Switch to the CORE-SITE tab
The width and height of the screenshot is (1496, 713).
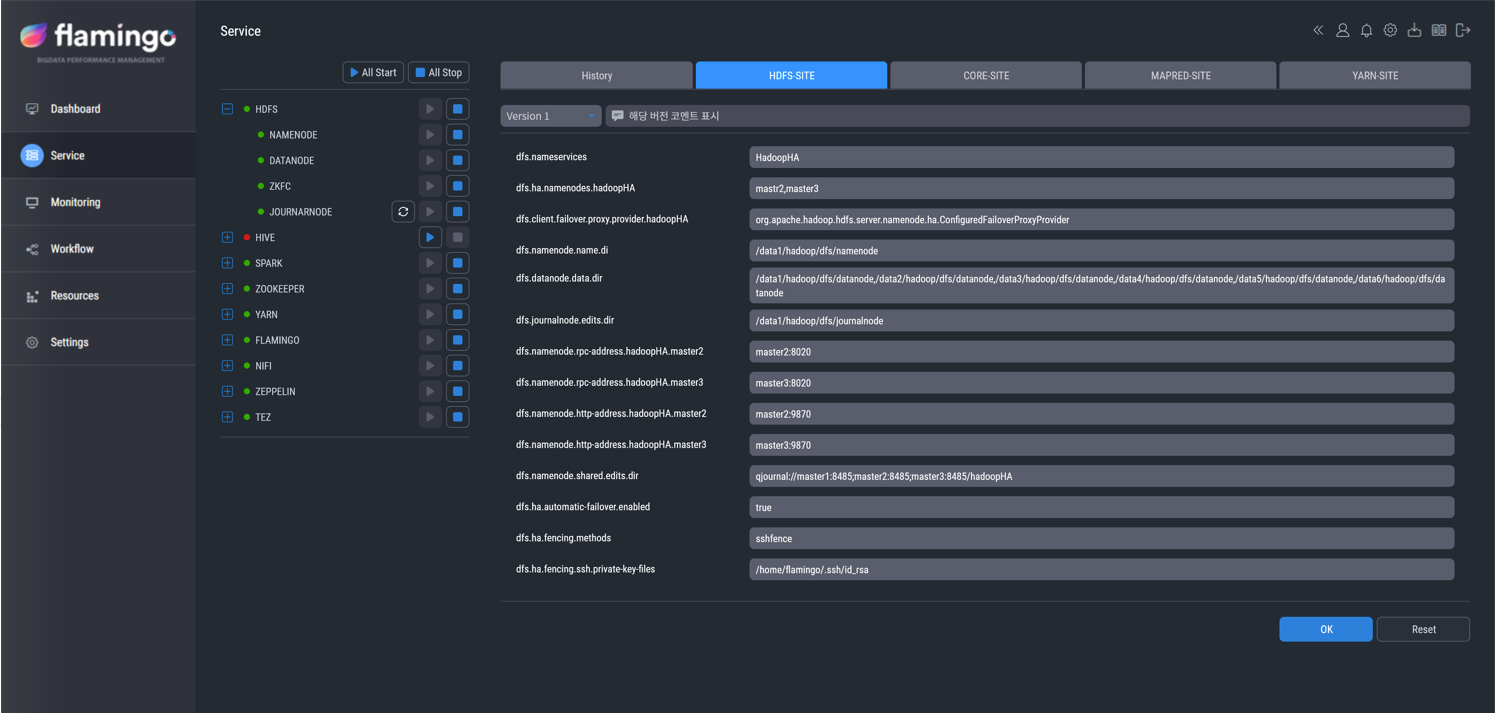click(986, 75)
